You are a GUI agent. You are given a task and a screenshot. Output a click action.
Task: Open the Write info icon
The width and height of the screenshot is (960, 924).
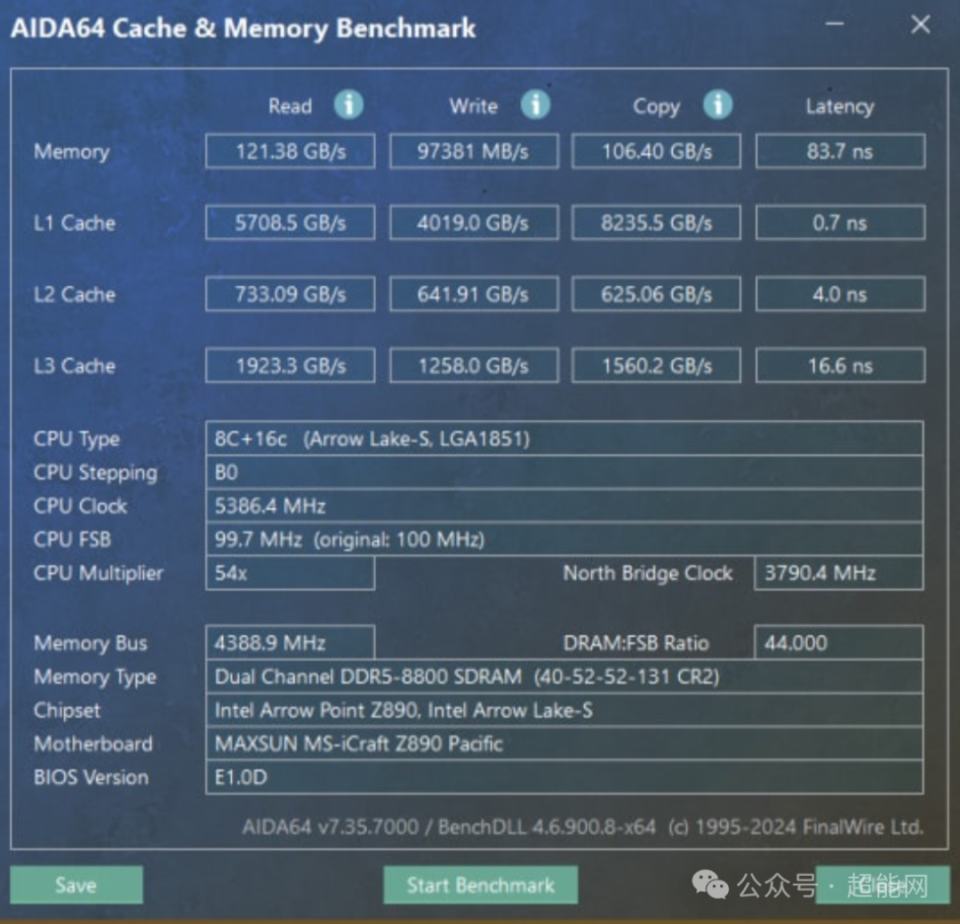tap(535, 105)
